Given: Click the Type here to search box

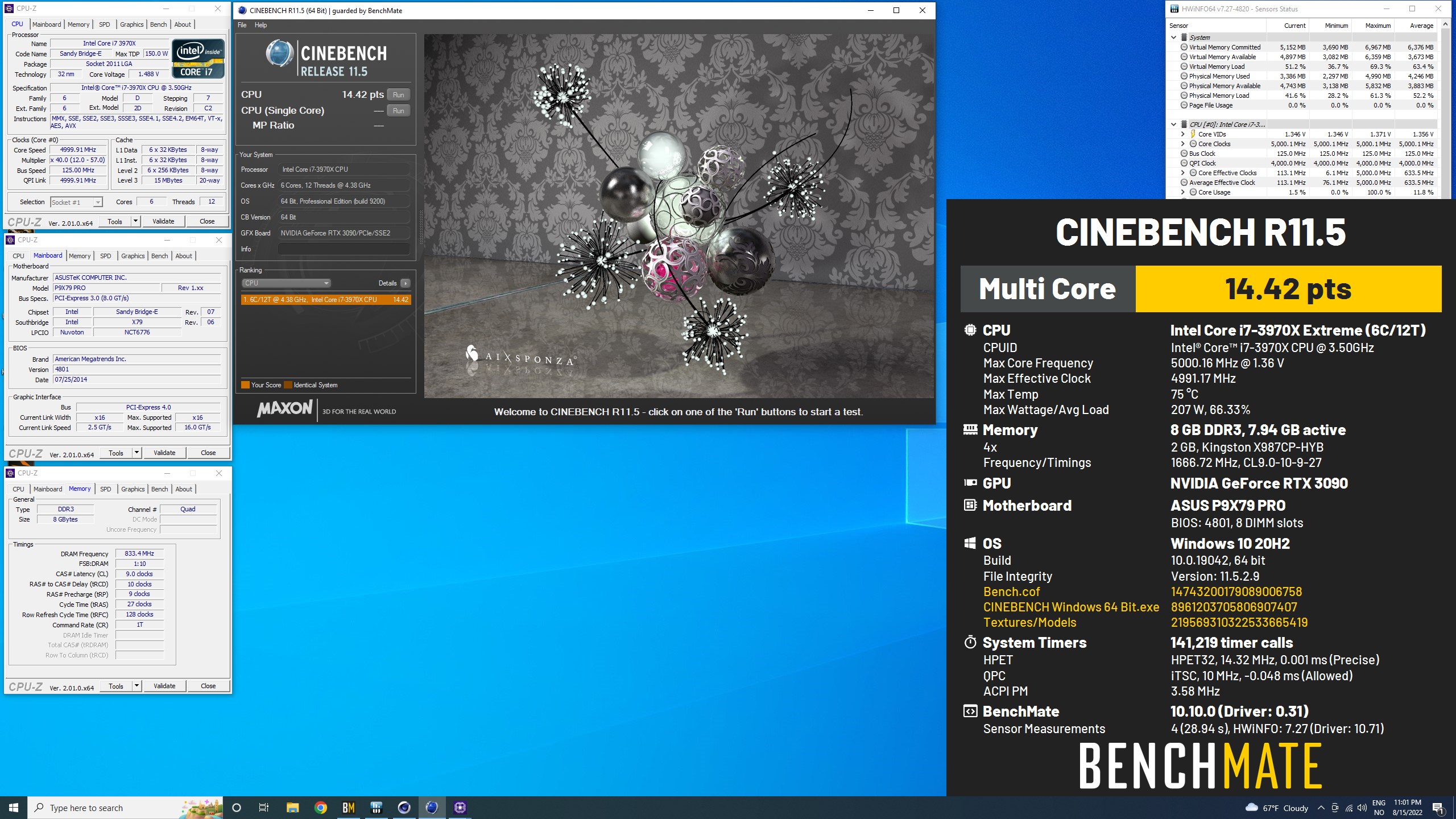Looking at the screenshot, I should (125, 808).
